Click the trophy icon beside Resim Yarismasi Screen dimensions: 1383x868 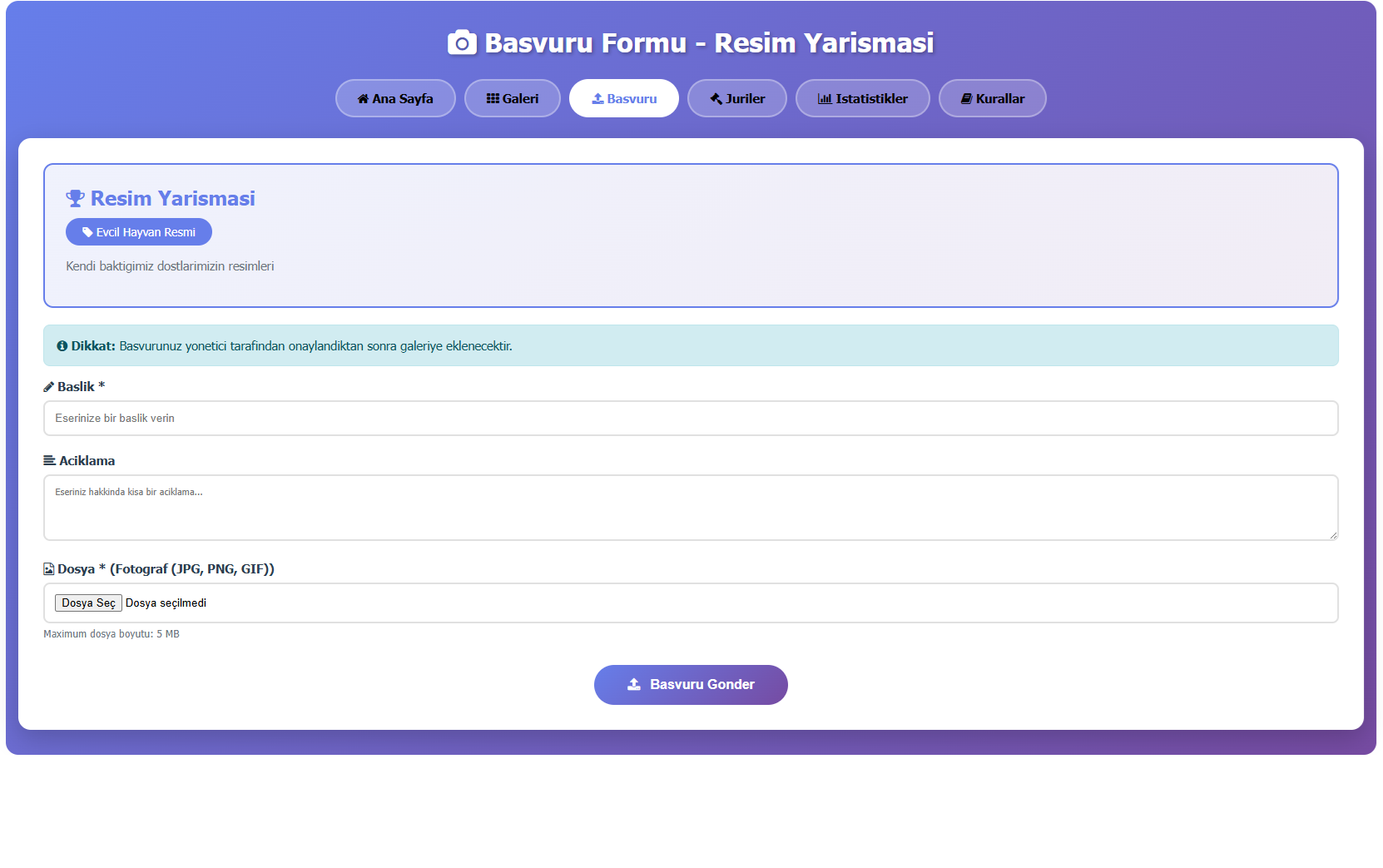coord(75,199)
